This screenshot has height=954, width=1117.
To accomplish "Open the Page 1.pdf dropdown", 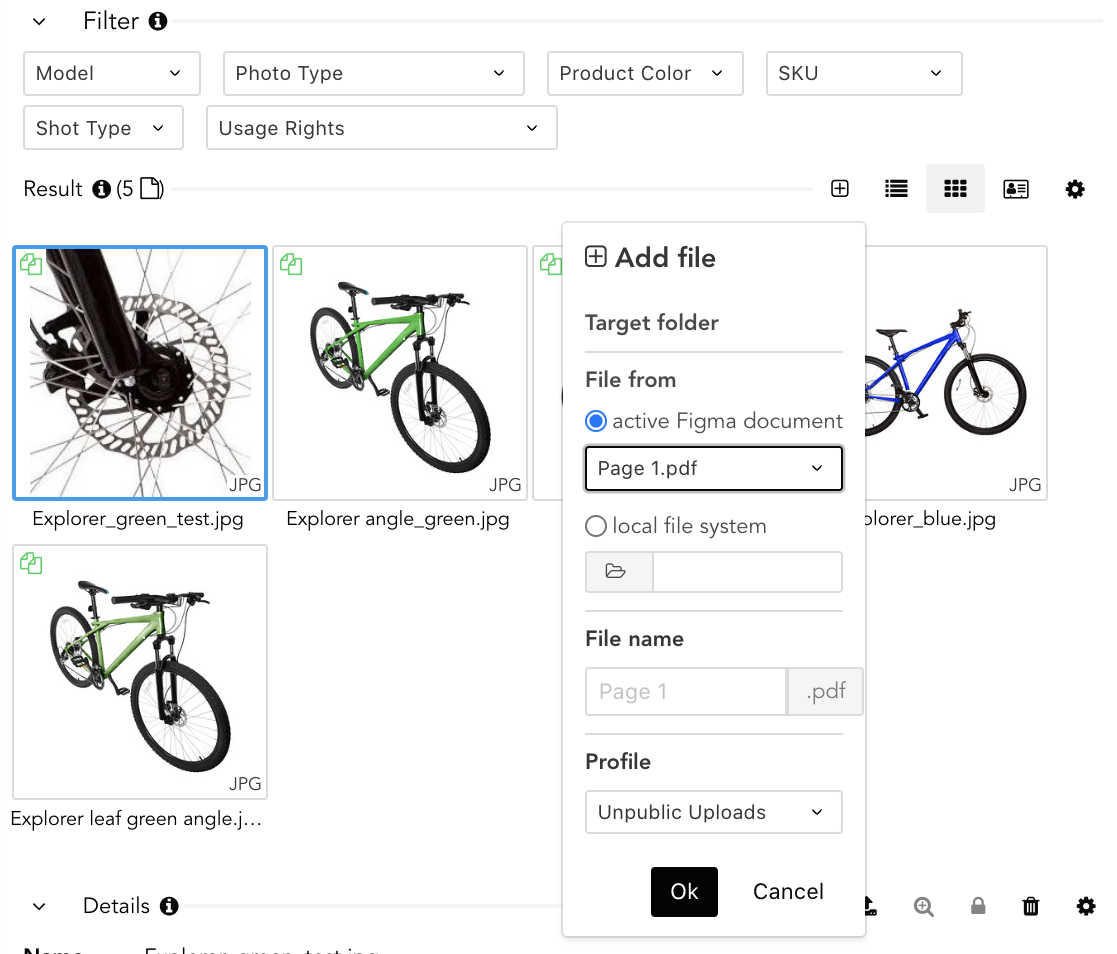I will (x=713, y=469).
